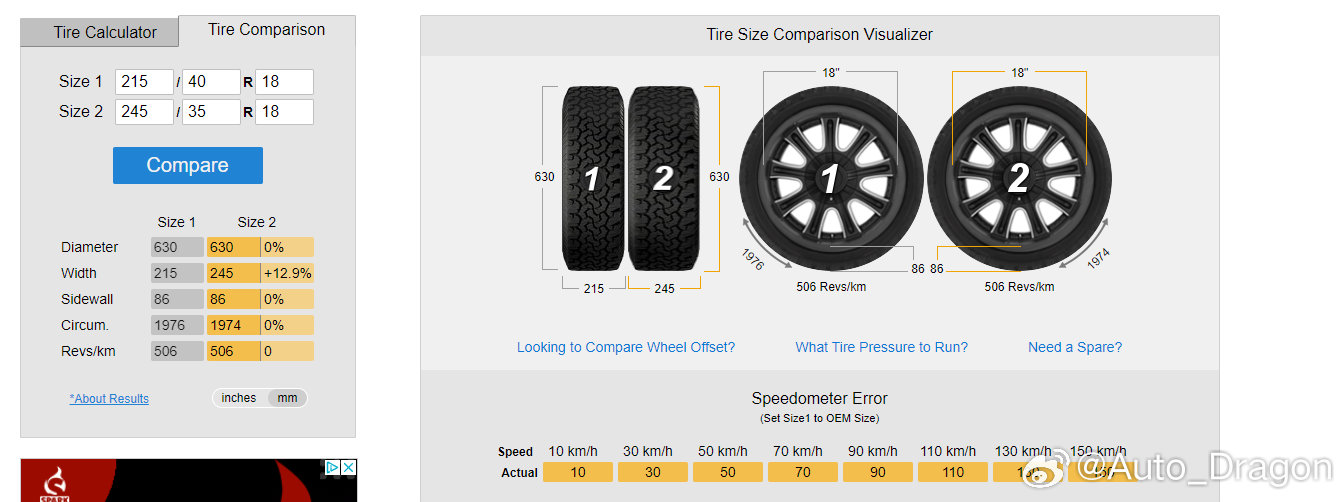Click wheel side-view image number 1
Viewport: 1344px width, 502px height.
831,179
